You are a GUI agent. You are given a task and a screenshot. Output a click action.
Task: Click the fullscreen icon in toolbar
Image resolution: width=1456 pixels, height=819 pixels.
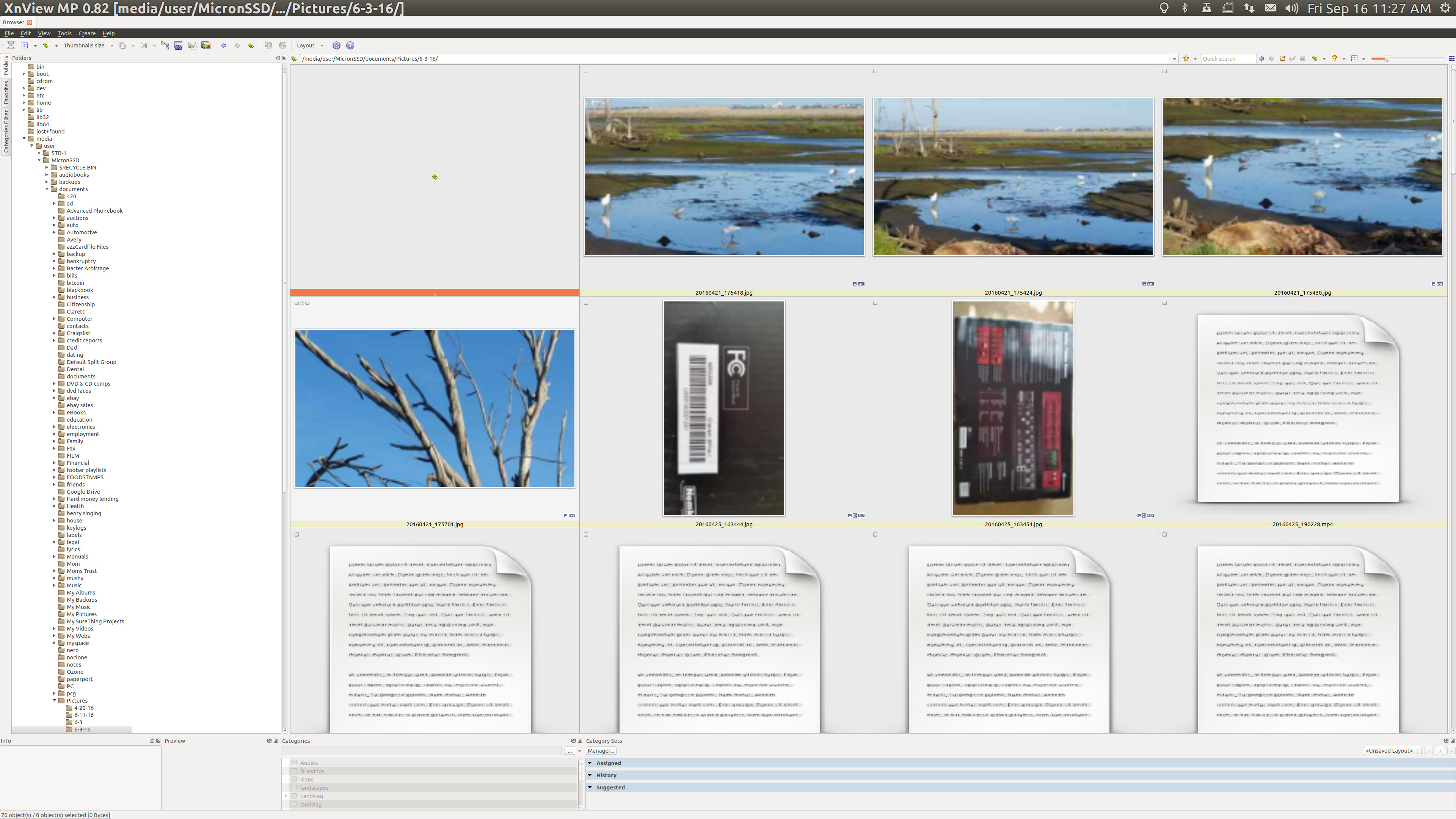pos(11,46)
